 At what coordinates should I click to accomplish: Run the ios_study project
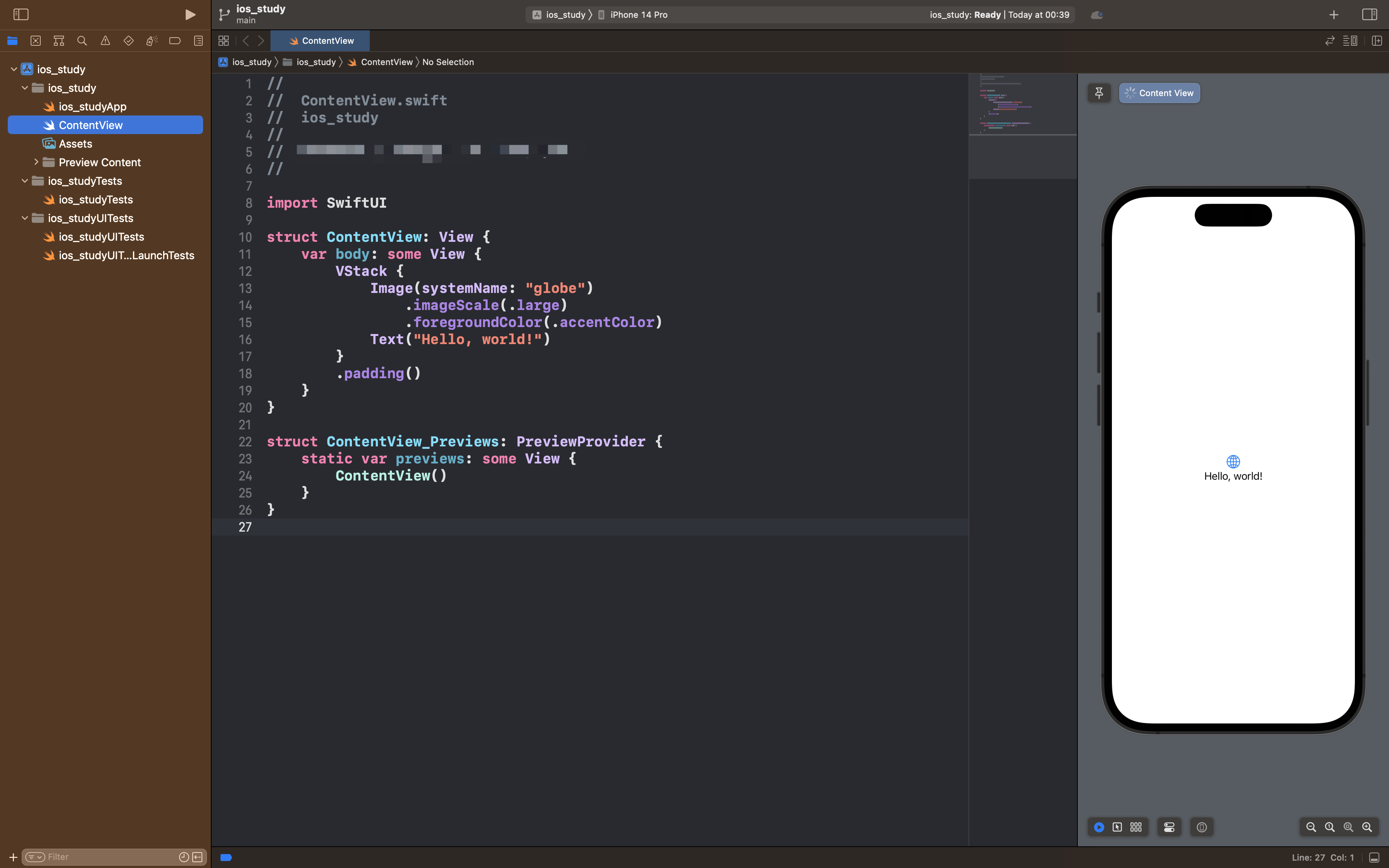[190, 14]
